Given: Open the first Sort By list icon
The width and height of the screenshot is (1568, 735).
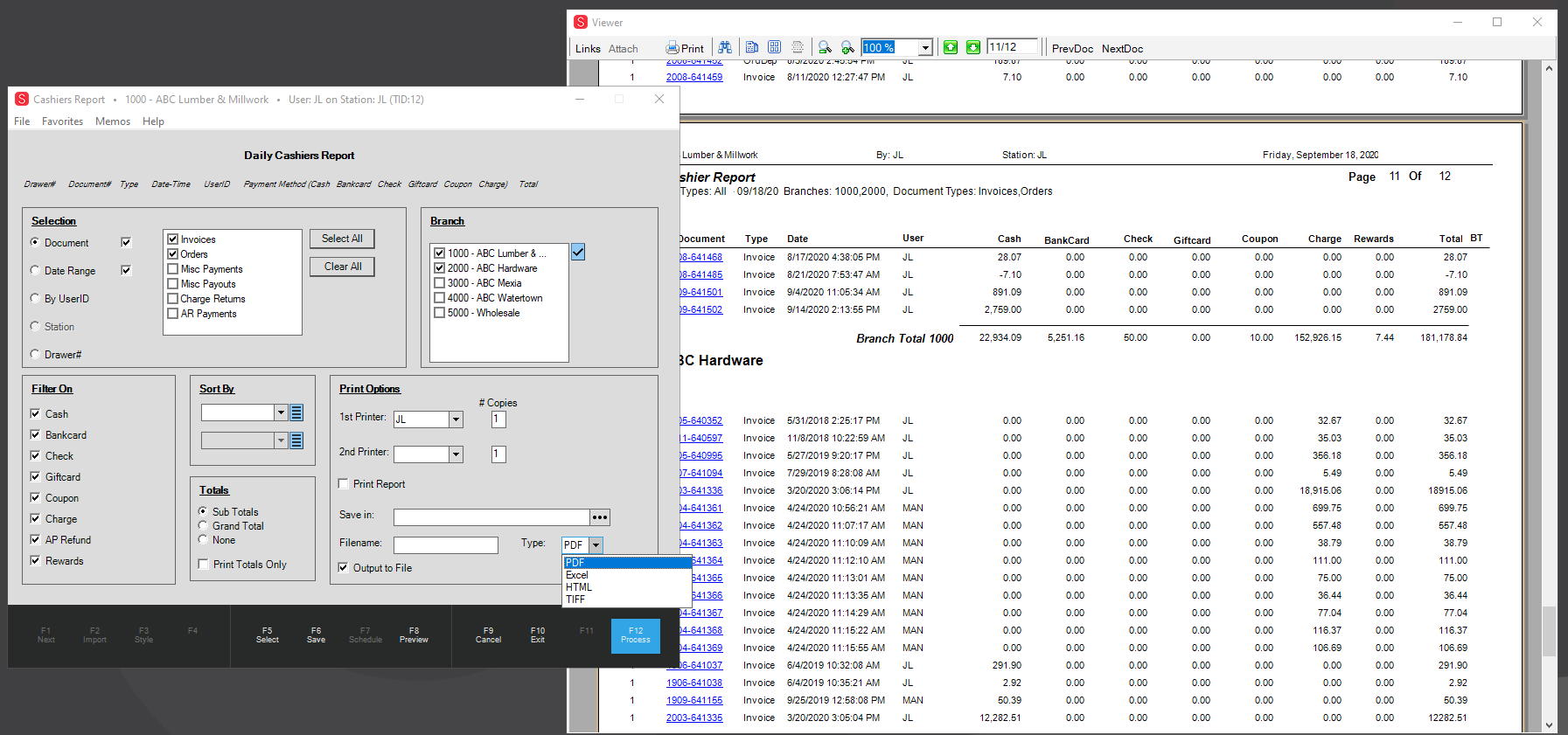Looking at the screenshot, I should tap(296, 413).
